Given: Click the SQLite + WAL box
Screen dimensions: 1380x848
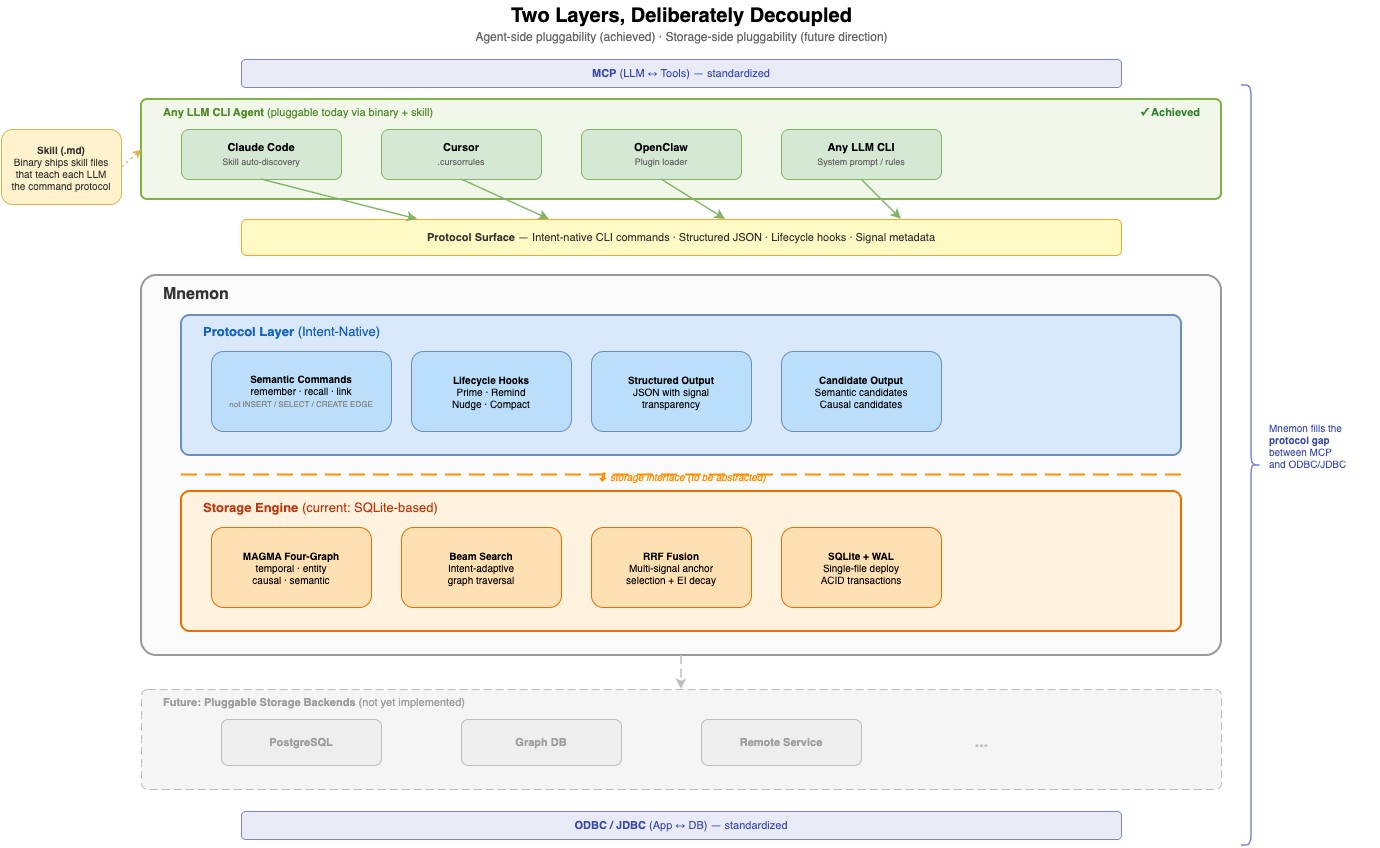Looking at the screenshot, I should pos(861,567).
